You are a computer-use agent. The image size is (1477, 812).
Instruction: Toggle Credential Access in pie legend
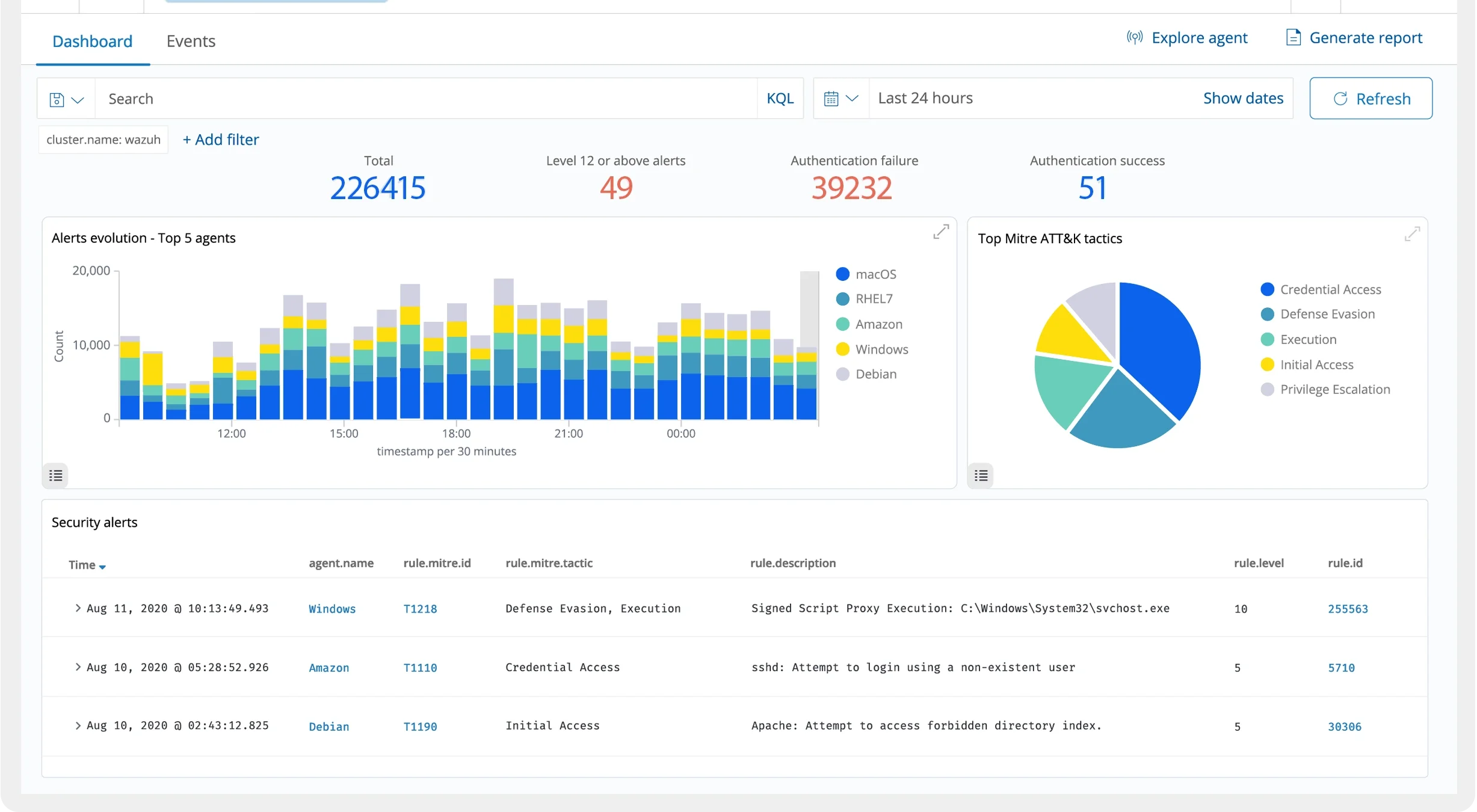coord(1330,290)
